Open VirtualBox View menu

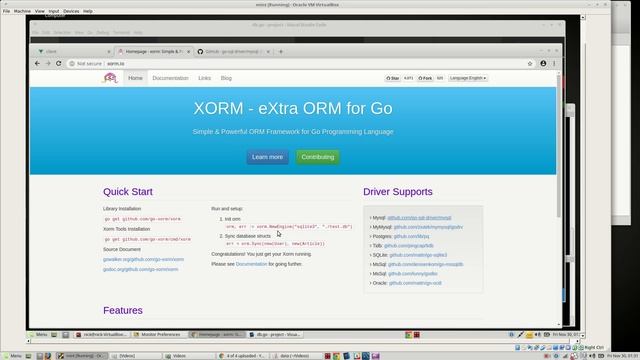tap(40, 11)
